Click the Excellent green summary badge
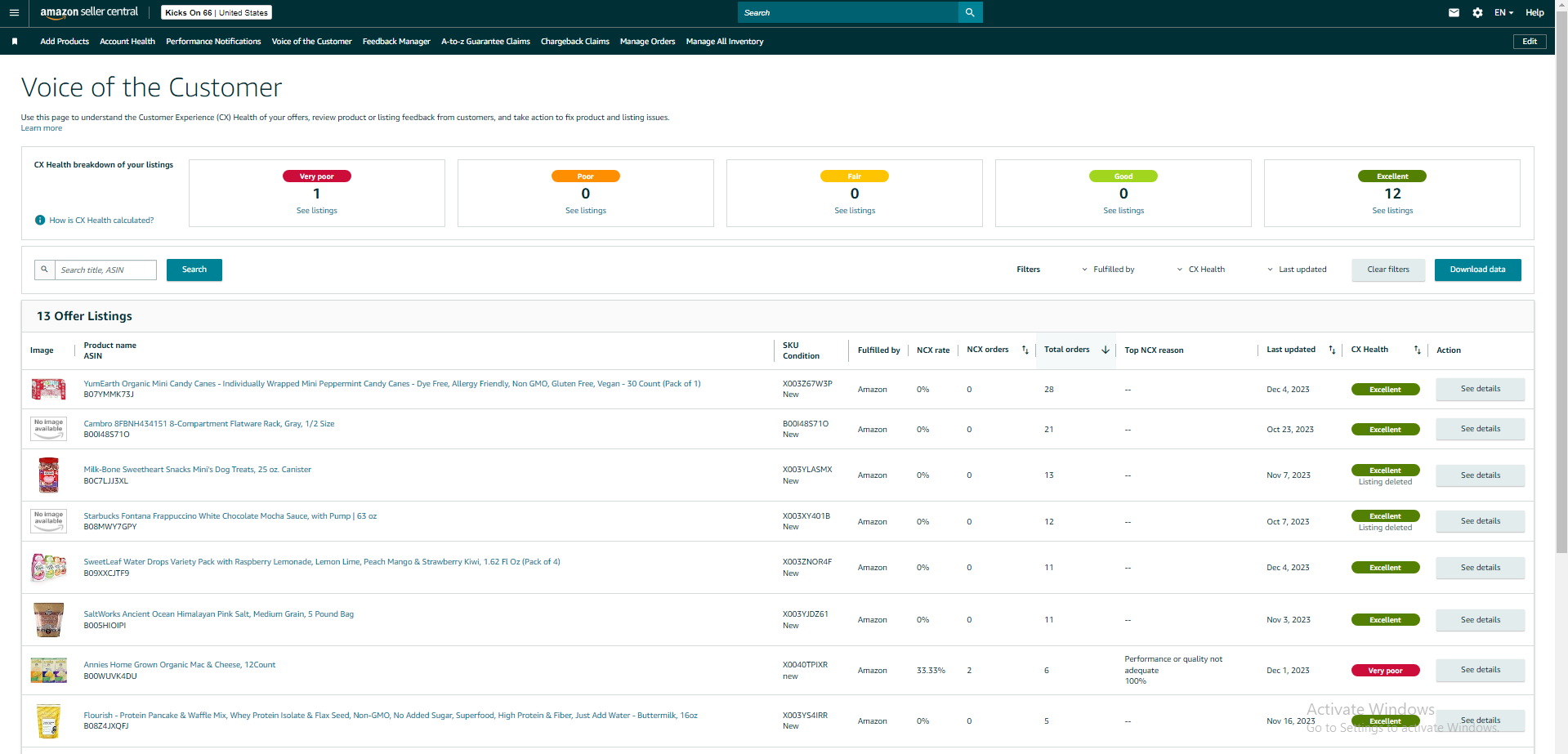Viewport: 1568px width, 754px height. point(1392,176)
